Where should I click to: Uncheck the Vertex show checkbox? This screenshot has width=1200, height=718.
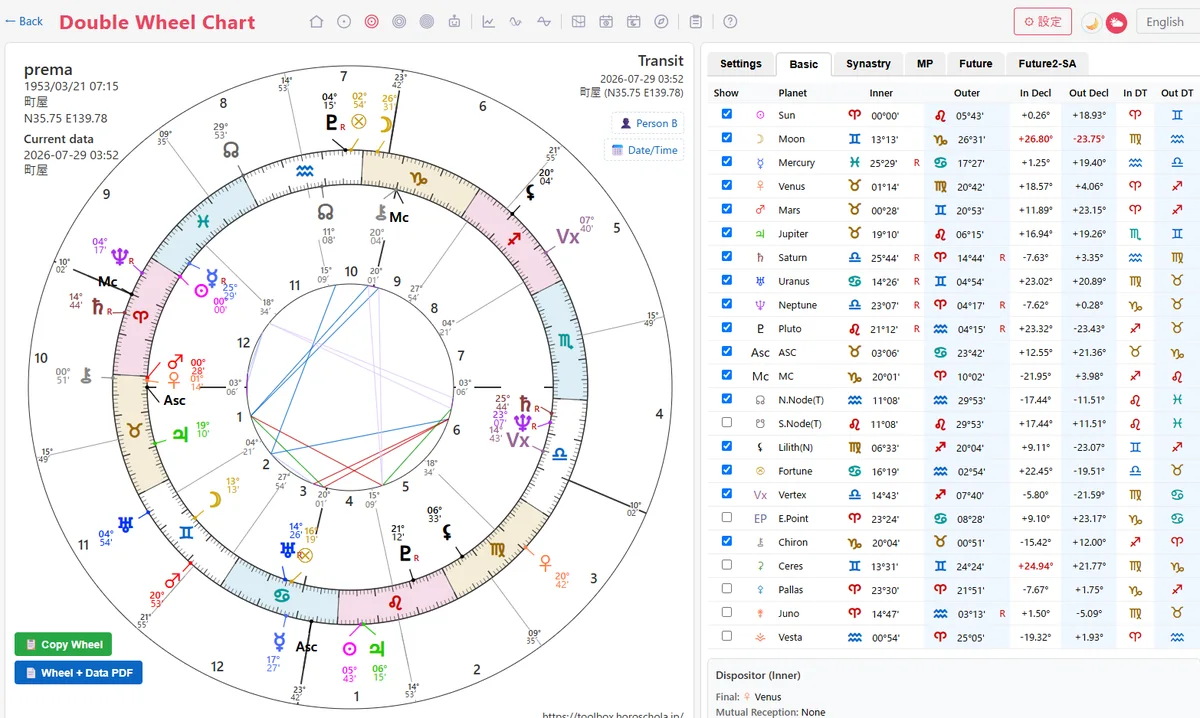(x=727, y=494)
